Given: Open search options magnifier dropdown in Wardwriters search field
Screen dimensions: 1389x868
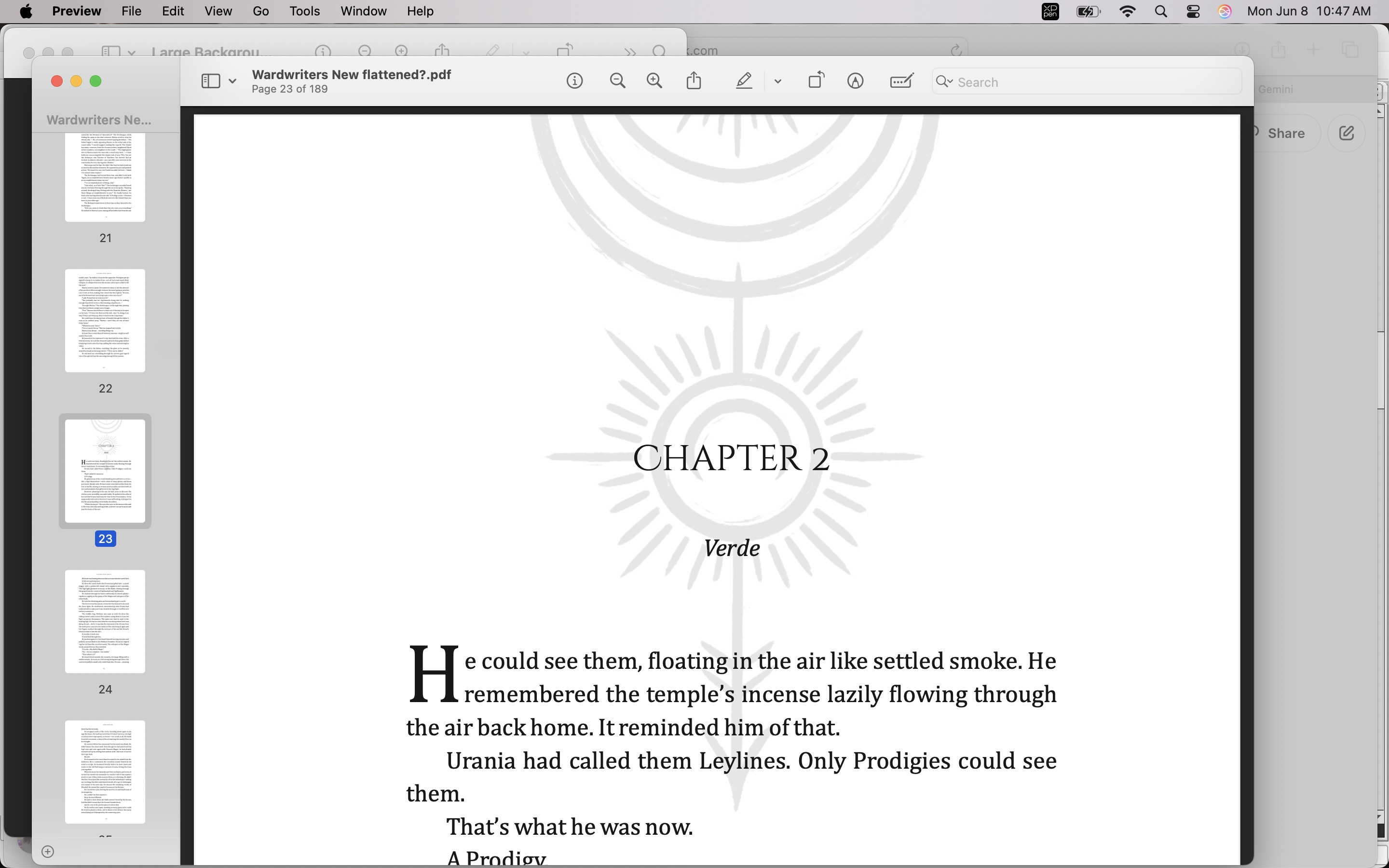Looking at the screenshot, I should tap(944, 82).
